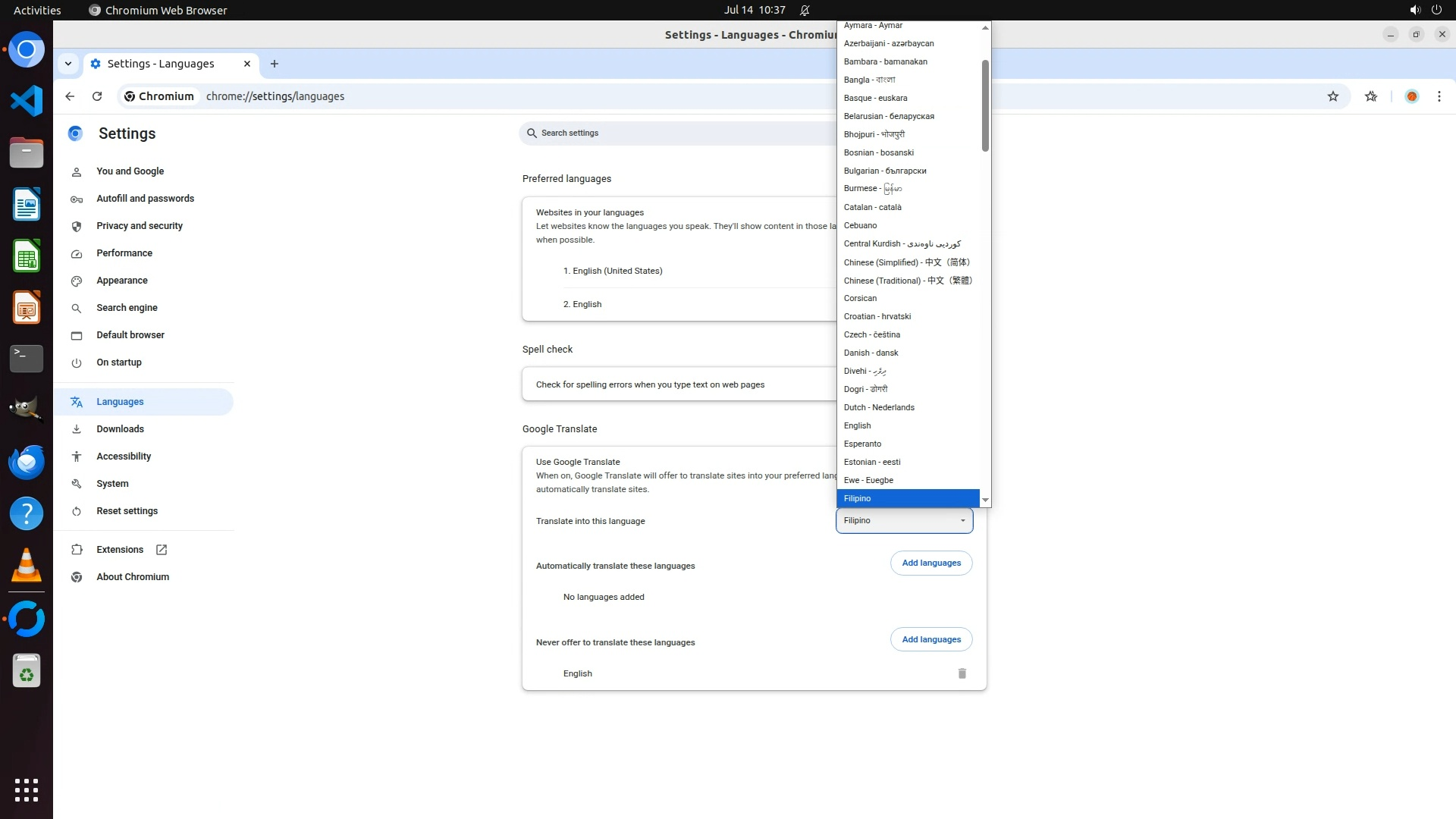
Task: Open the tab search chevron button
Action: coord(68,64)
